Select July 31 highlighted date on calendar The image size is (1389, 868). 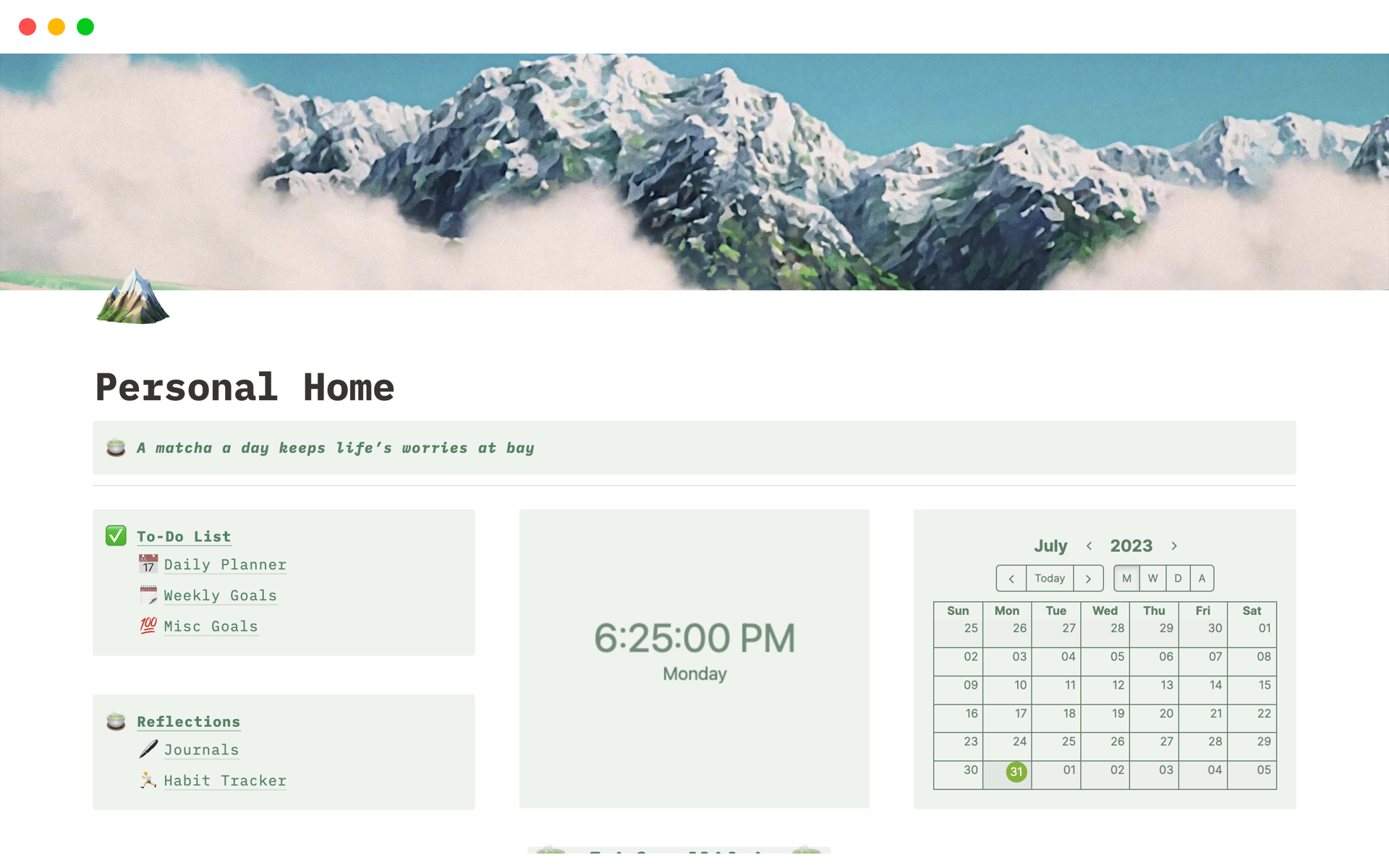(x=1018, y=770)
